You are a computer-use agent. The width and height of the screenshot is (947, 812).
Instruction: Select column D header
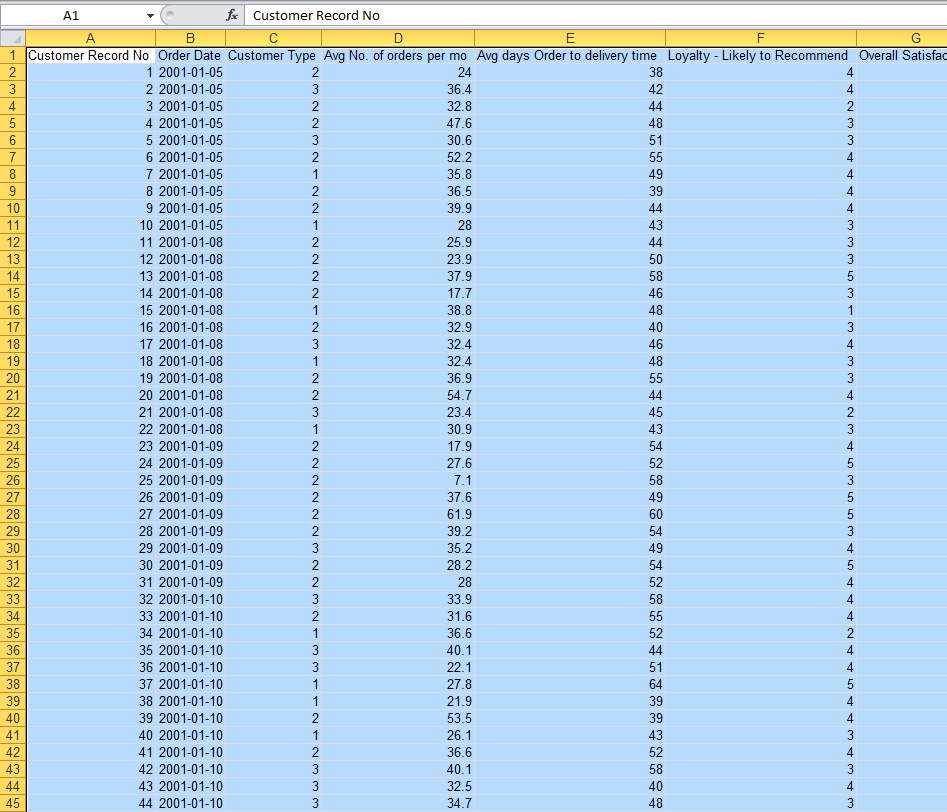coord(398,38)
